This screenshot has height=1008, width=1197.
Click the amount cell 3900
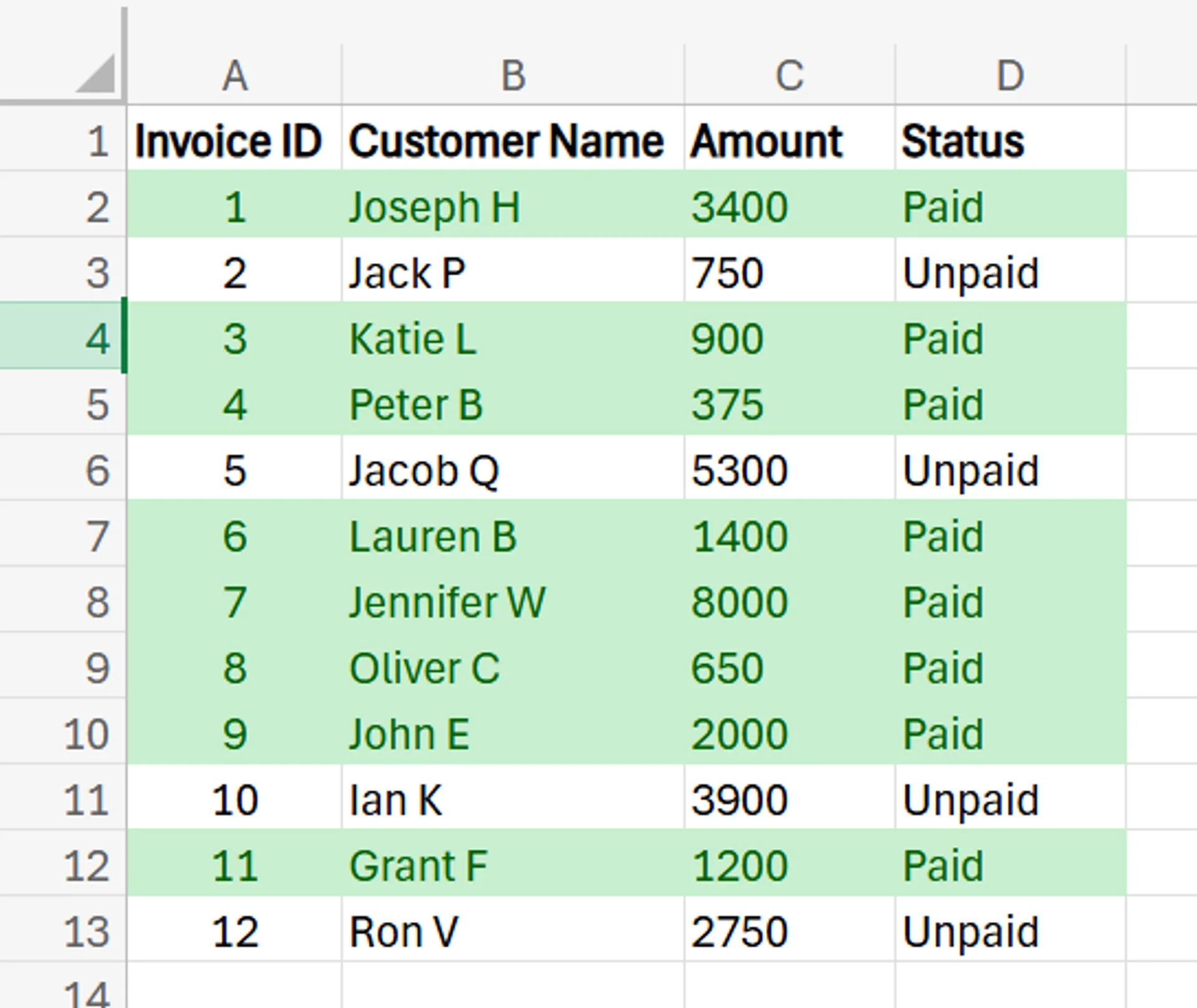click(789, 797)
